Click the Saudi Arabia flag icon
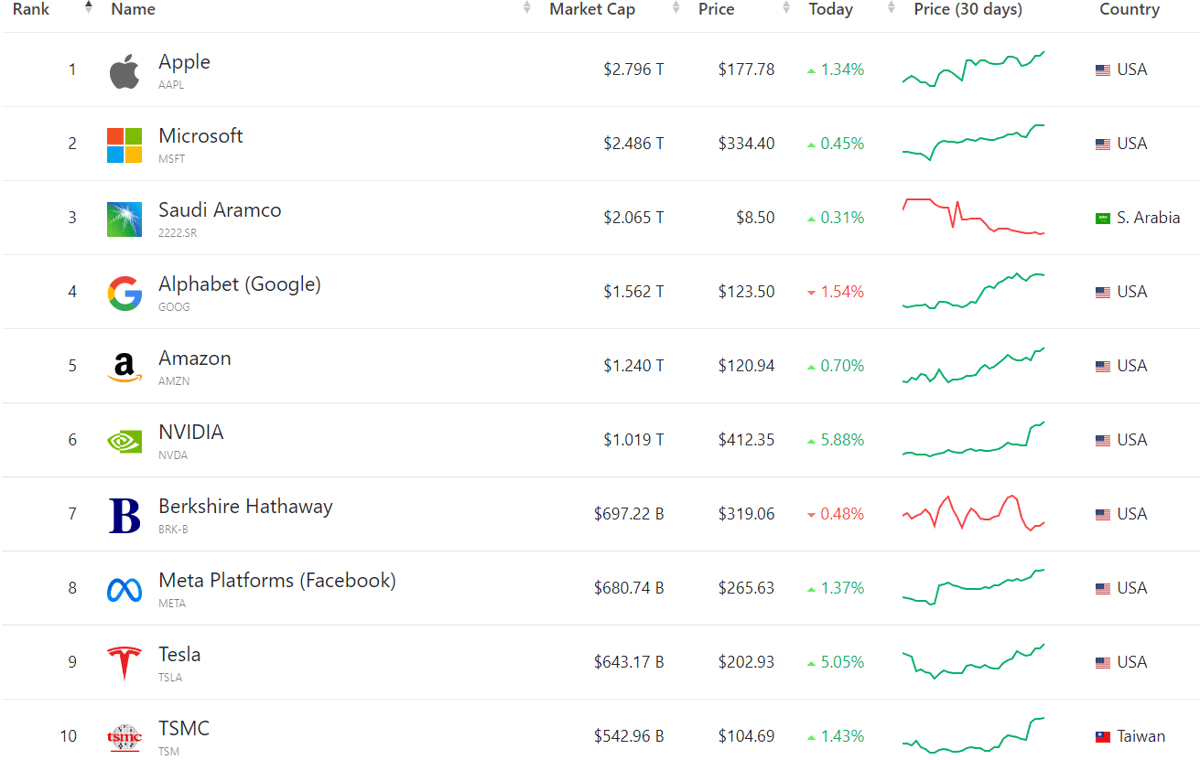 (x=1103, y=218)
